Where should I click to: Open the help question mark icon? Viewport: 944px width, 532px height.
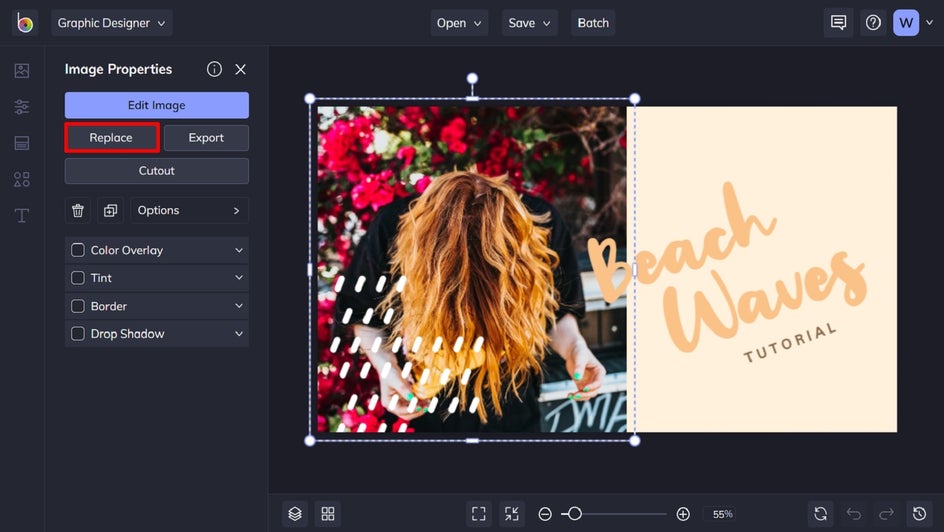click(873, 23)
